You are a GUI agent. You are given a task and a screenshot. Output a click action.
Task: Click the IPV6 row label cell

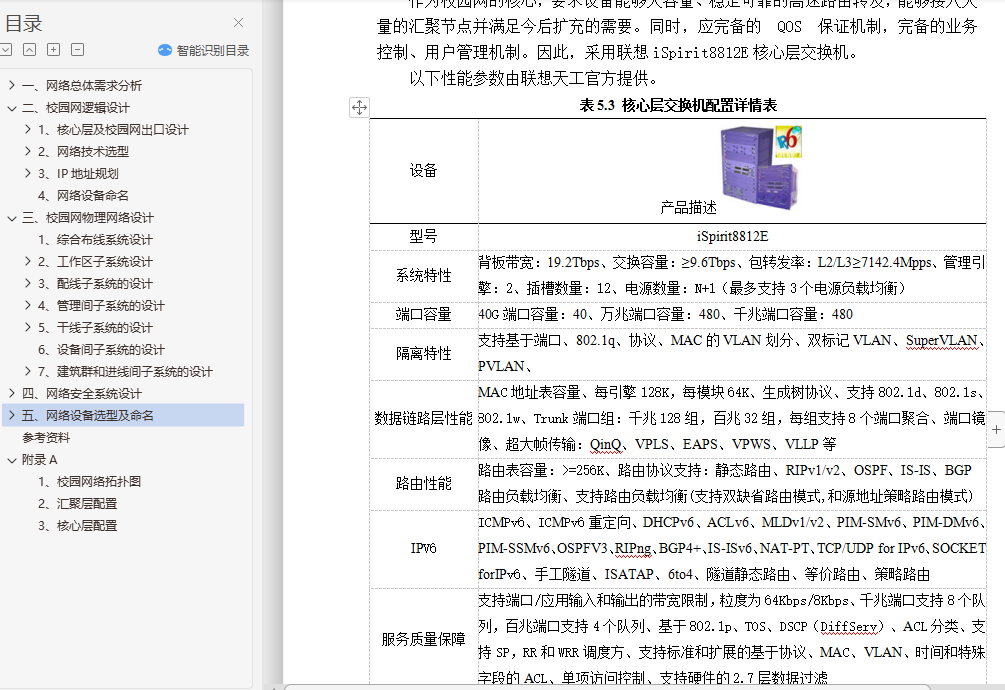(x=424, y=548)
